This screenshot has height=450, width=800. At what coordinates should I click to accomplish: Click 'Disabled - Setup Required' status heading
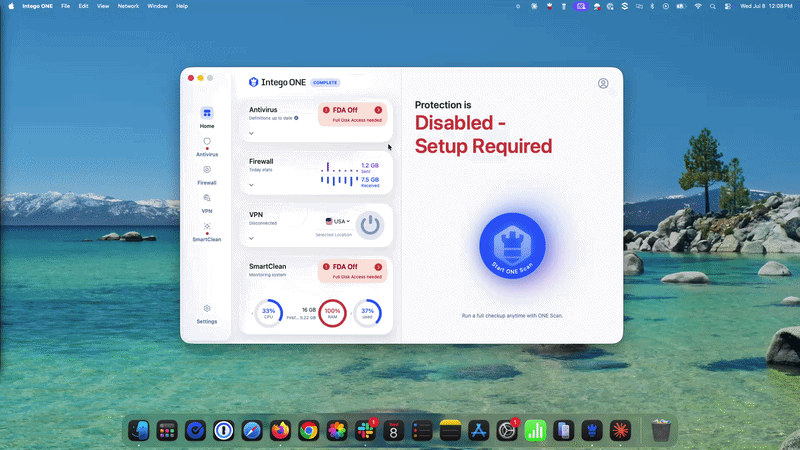click(483, 134)
